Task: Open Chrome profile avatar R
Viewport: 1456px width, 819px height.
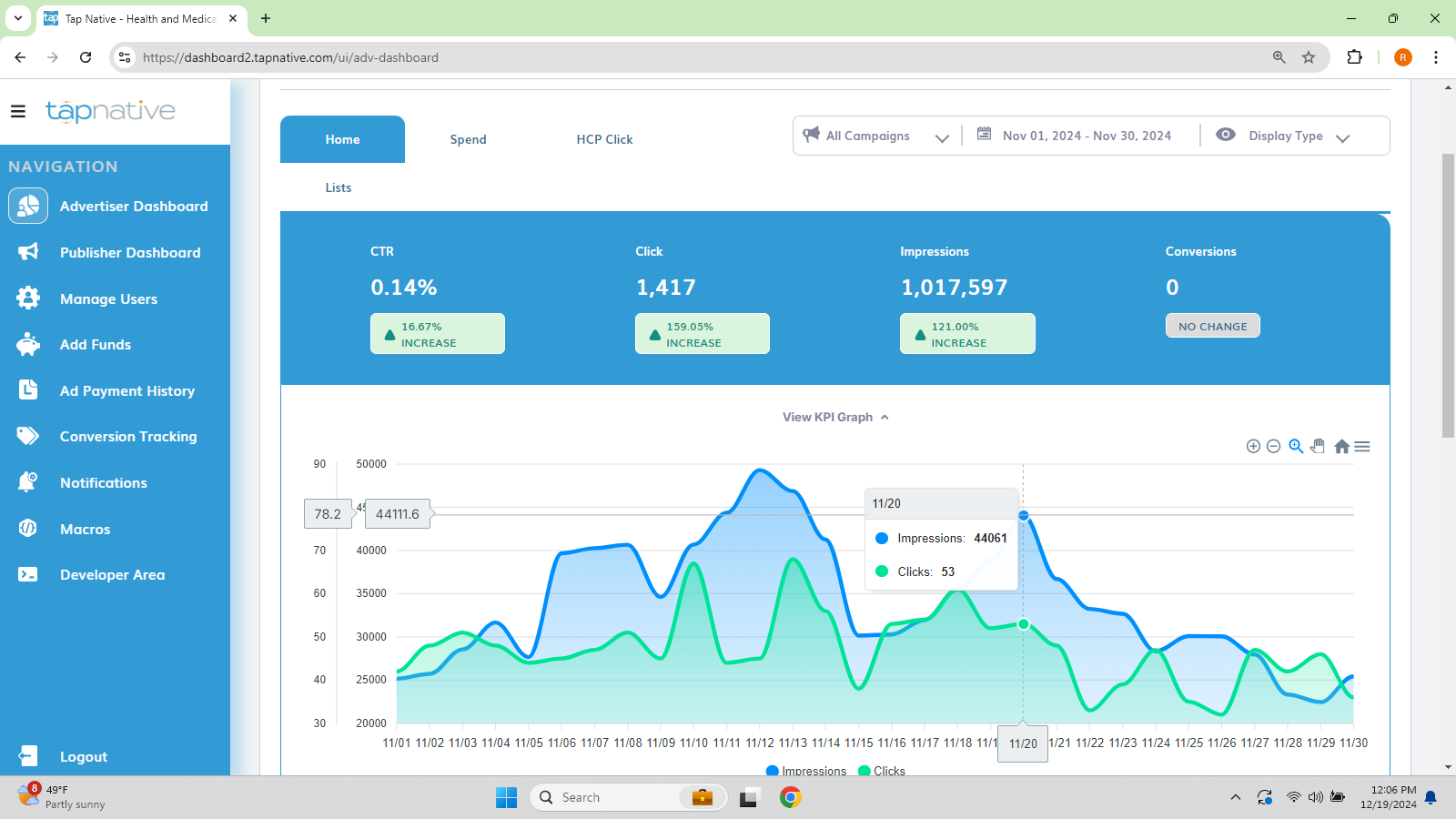Action: [1403, 57]
